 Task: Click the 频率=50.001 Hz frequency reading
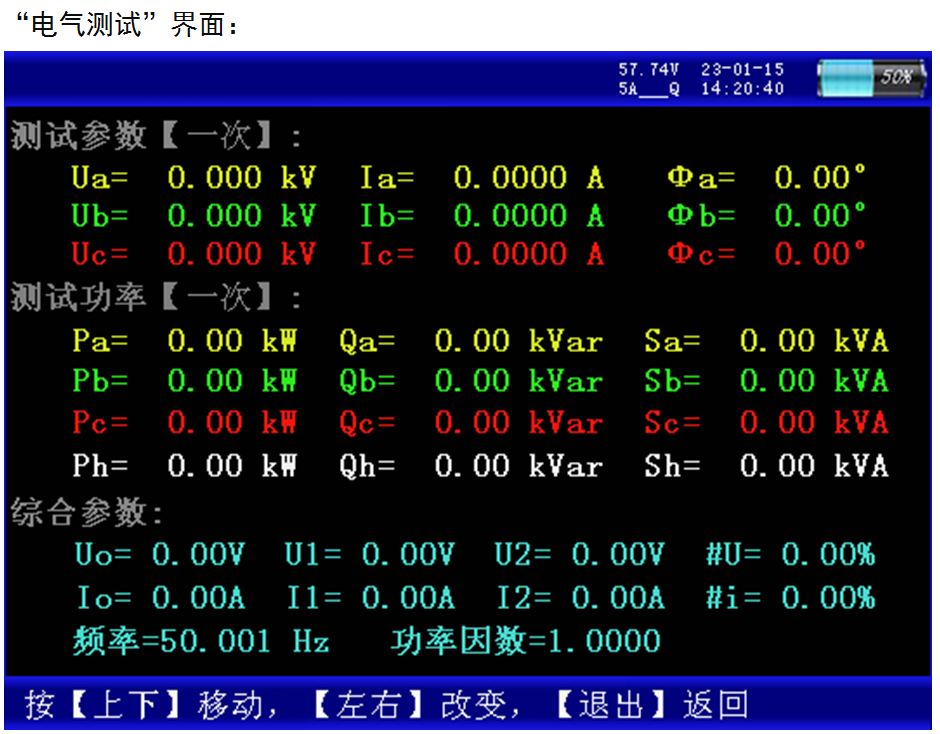[x=201, y=641]
